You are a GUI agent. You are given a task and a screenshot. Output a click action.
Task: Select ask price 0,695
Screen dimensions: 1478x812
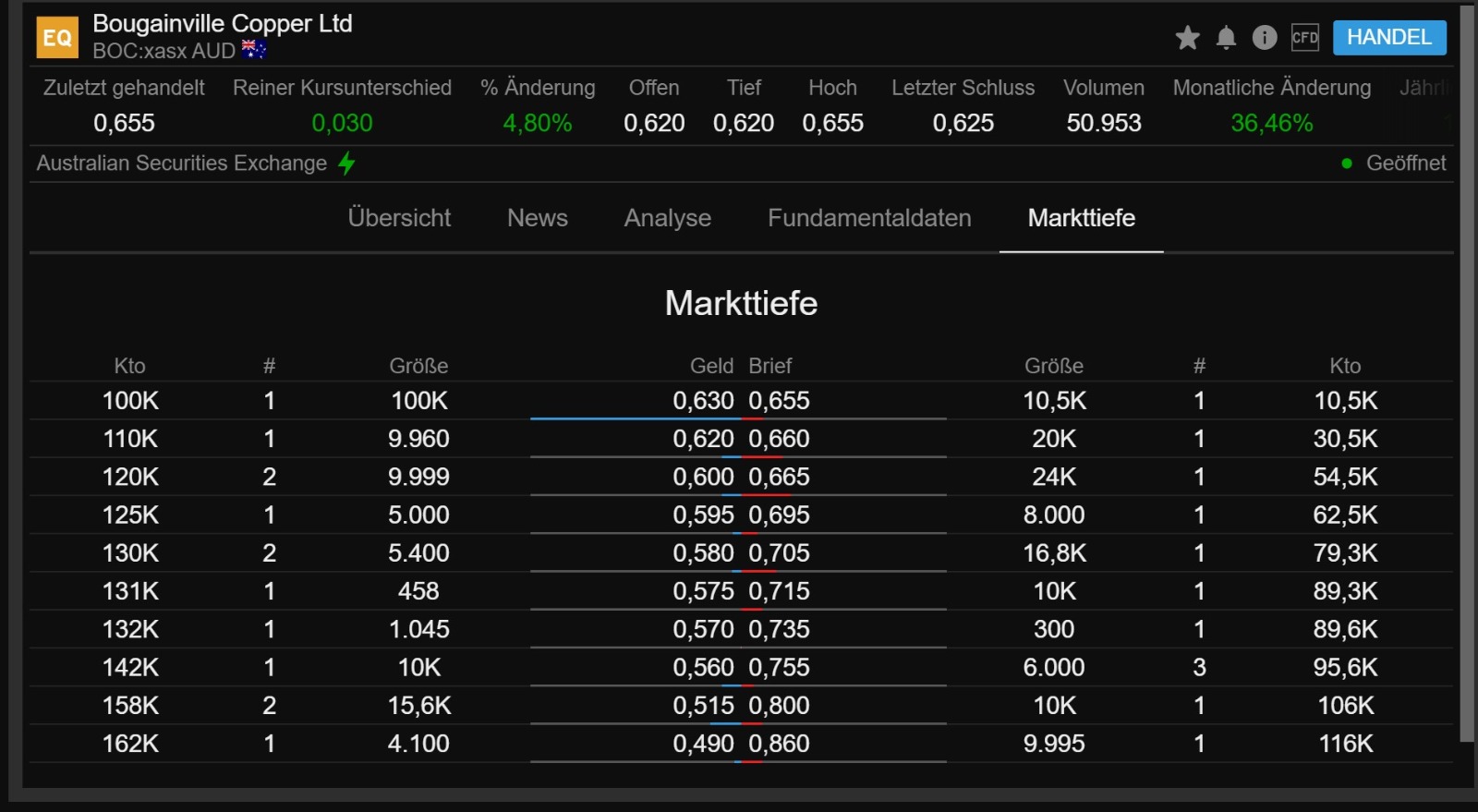click(779, 515)
